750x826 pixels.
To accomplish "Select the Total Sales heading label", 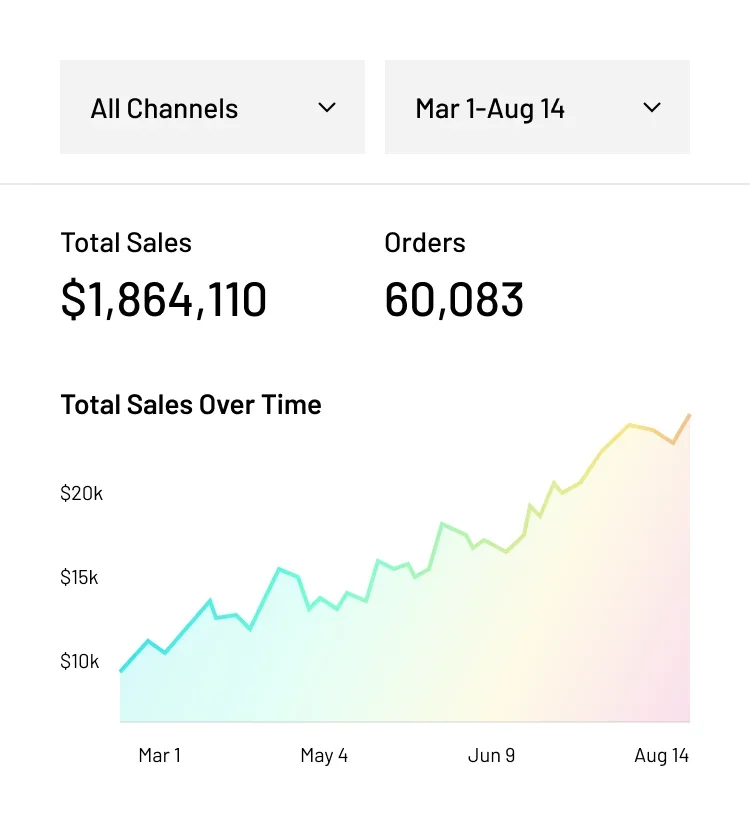I will (x=126, y=243).
